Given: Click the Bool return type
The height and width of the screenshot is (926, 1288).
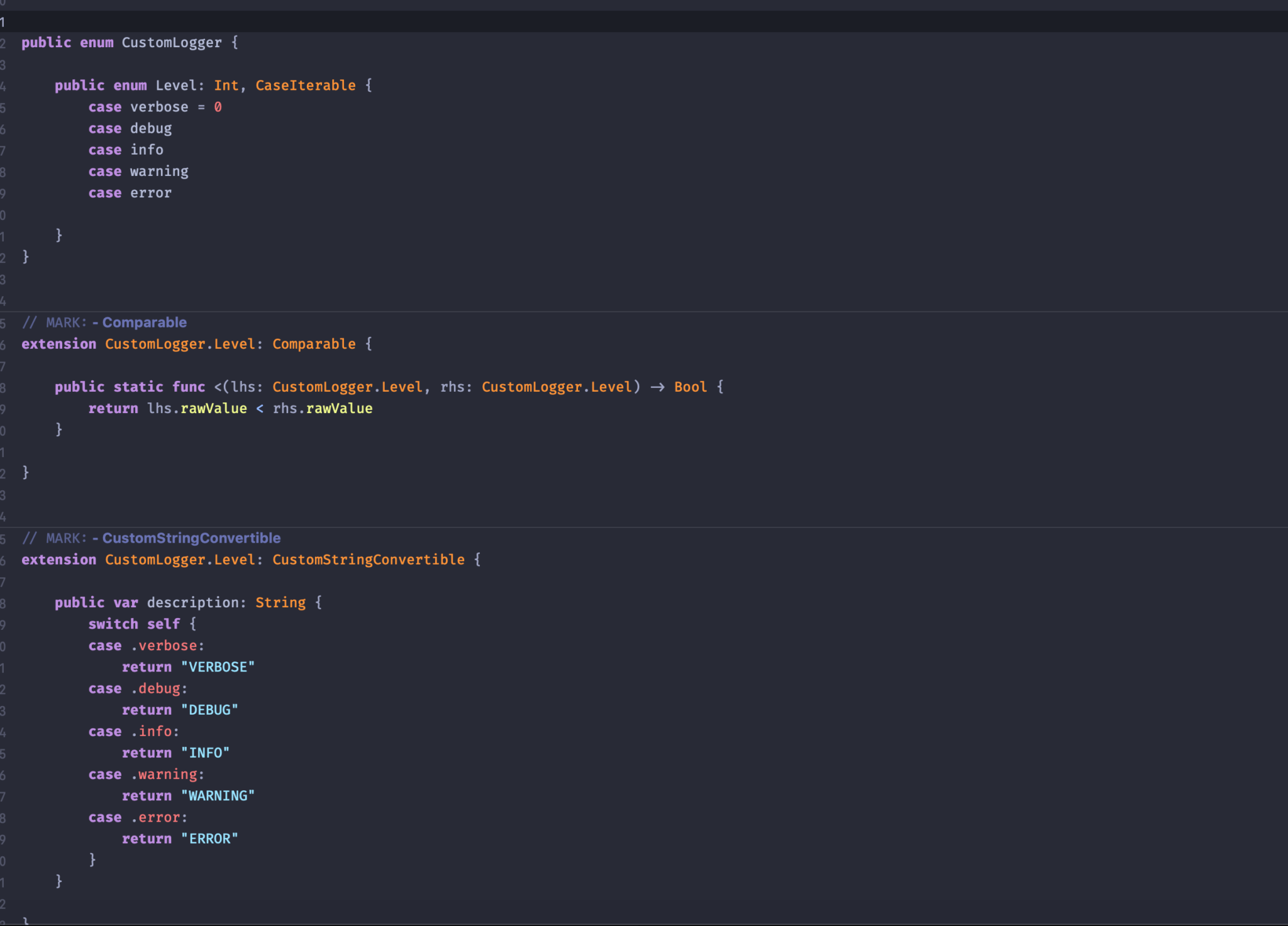Looking at the screenshot, I should pyautogui.click(x=689, y=387).
